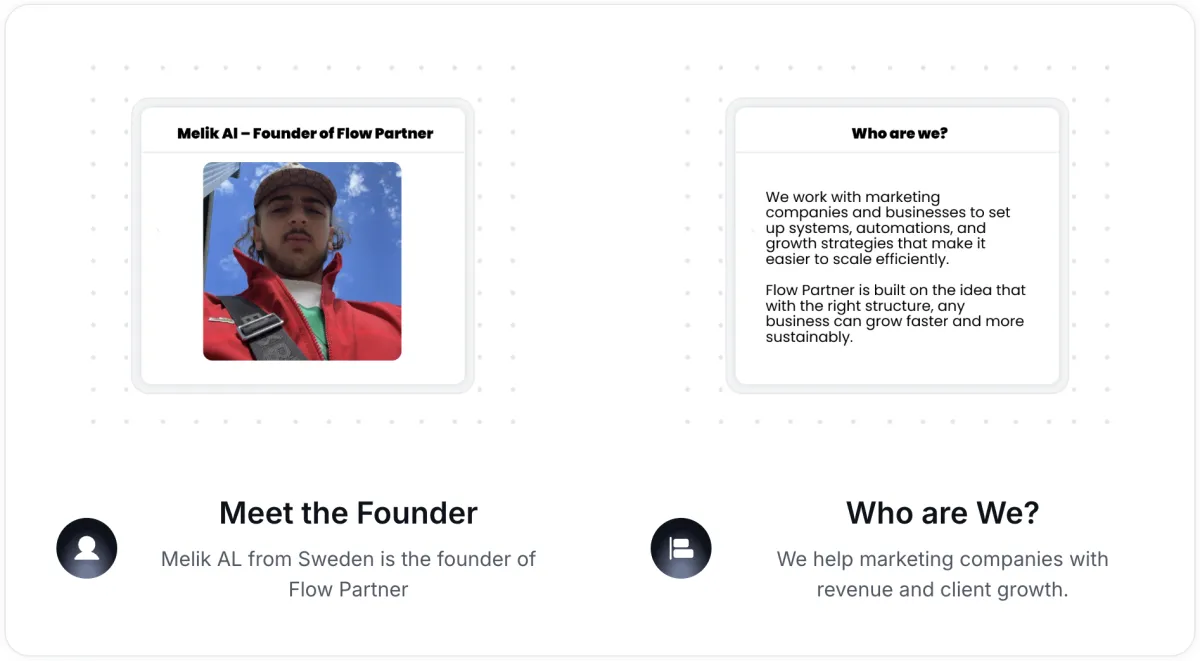Click 'Flow Partner' text below Meet the Founder
This screenshot has height=661, width=1200.
pos(348,589)
